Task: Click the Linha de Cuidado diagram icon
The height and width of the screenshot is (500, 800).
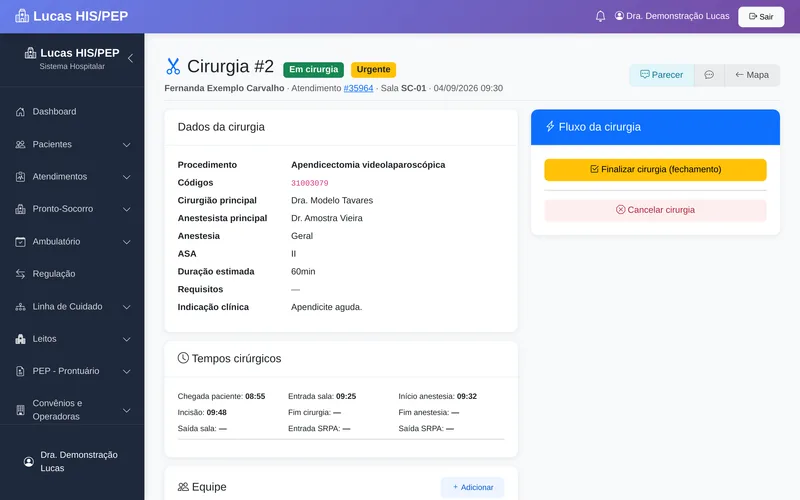Action: (x=20, y=307)
